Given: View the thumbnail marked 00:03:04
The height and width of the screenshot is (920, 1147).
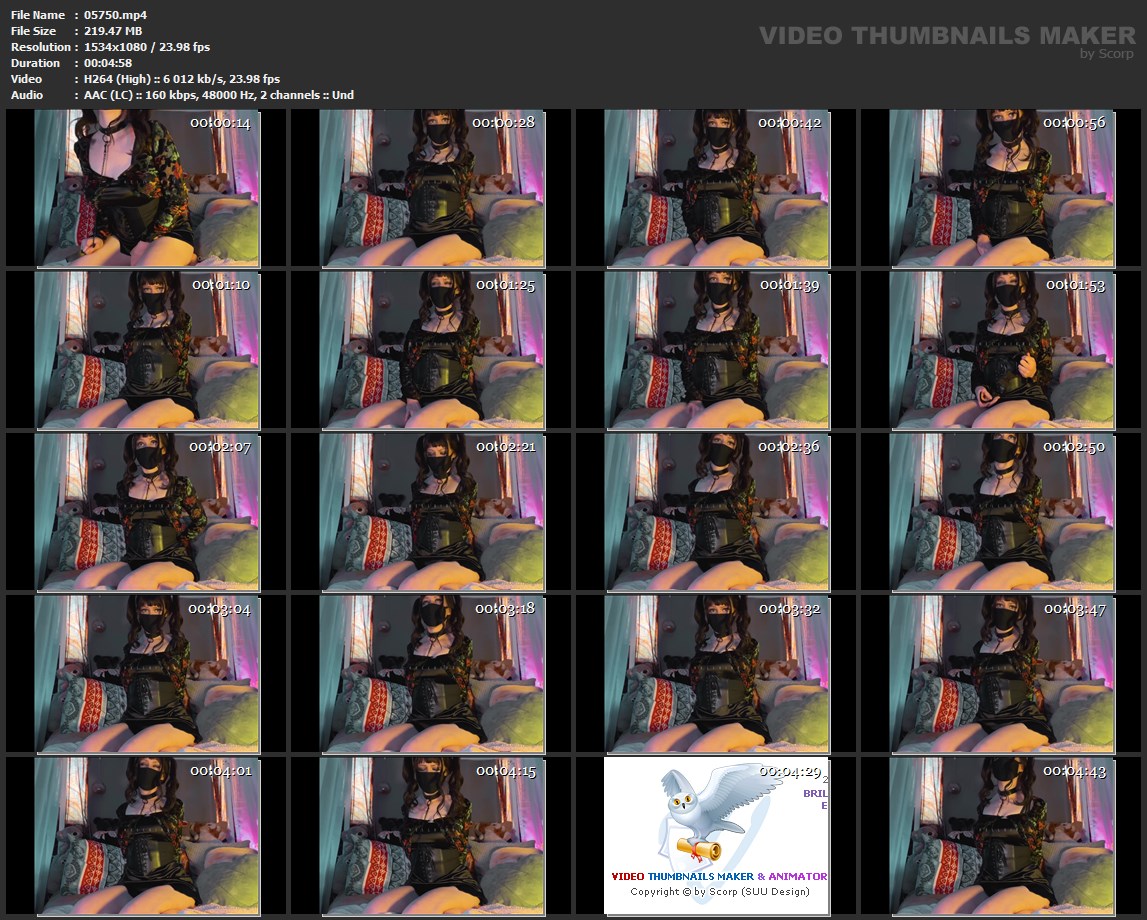Looking at the screenshot, I should (x=146, y=674).
